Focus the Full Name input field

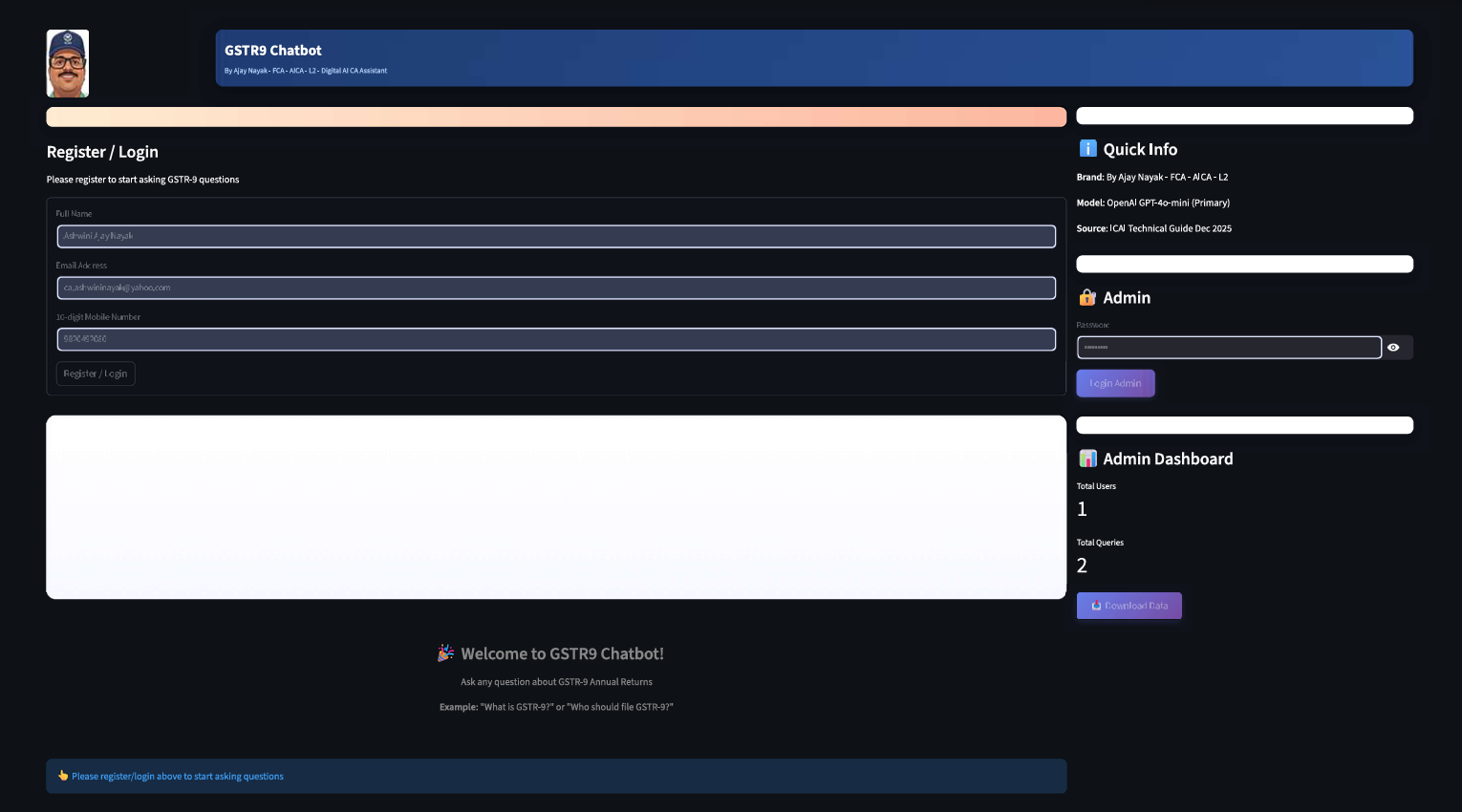click(x=556, y=236)
